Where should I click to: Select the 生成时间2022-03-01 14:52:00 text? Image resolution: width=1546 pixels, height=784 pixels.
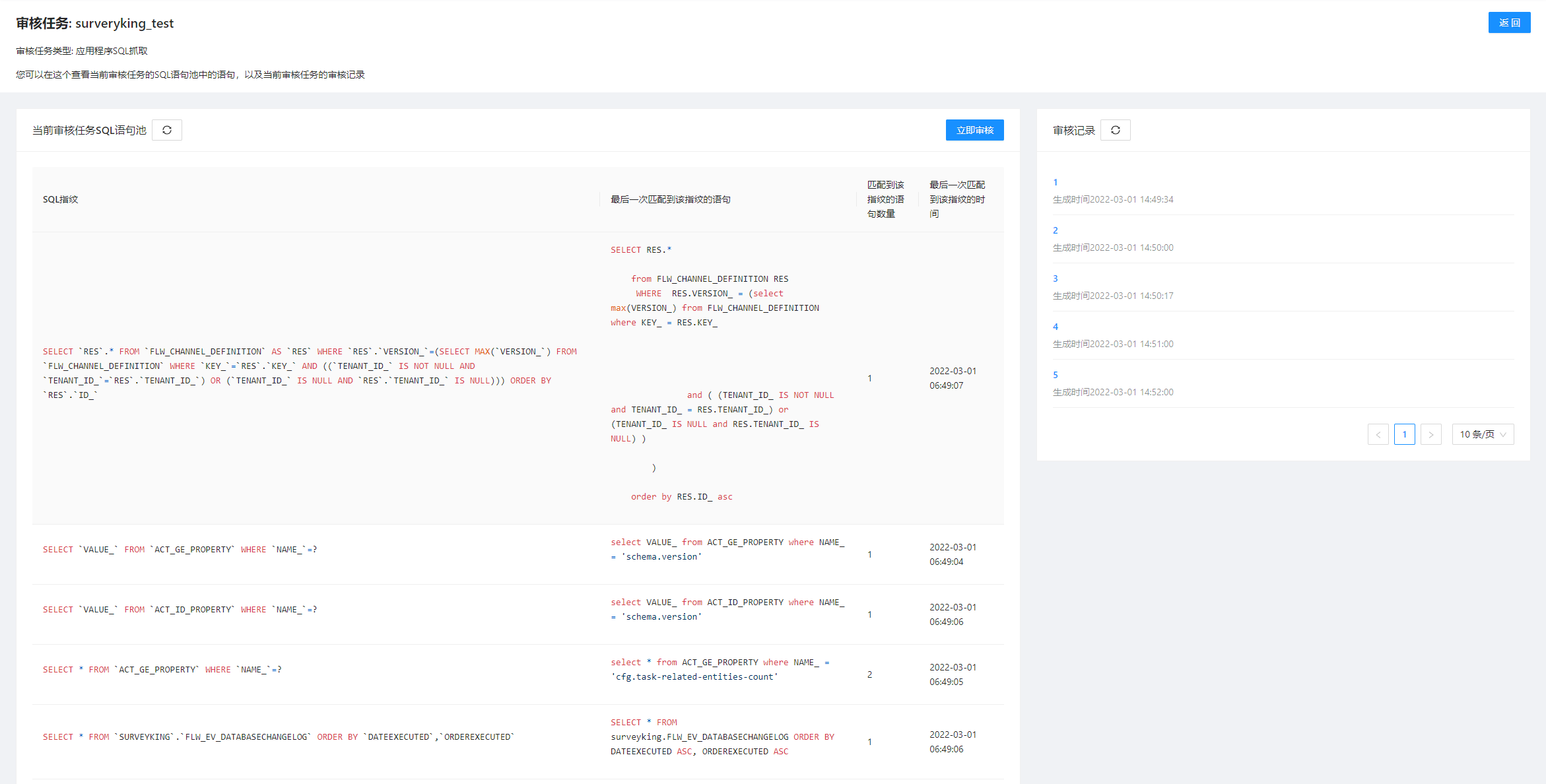coord(1113,392)
